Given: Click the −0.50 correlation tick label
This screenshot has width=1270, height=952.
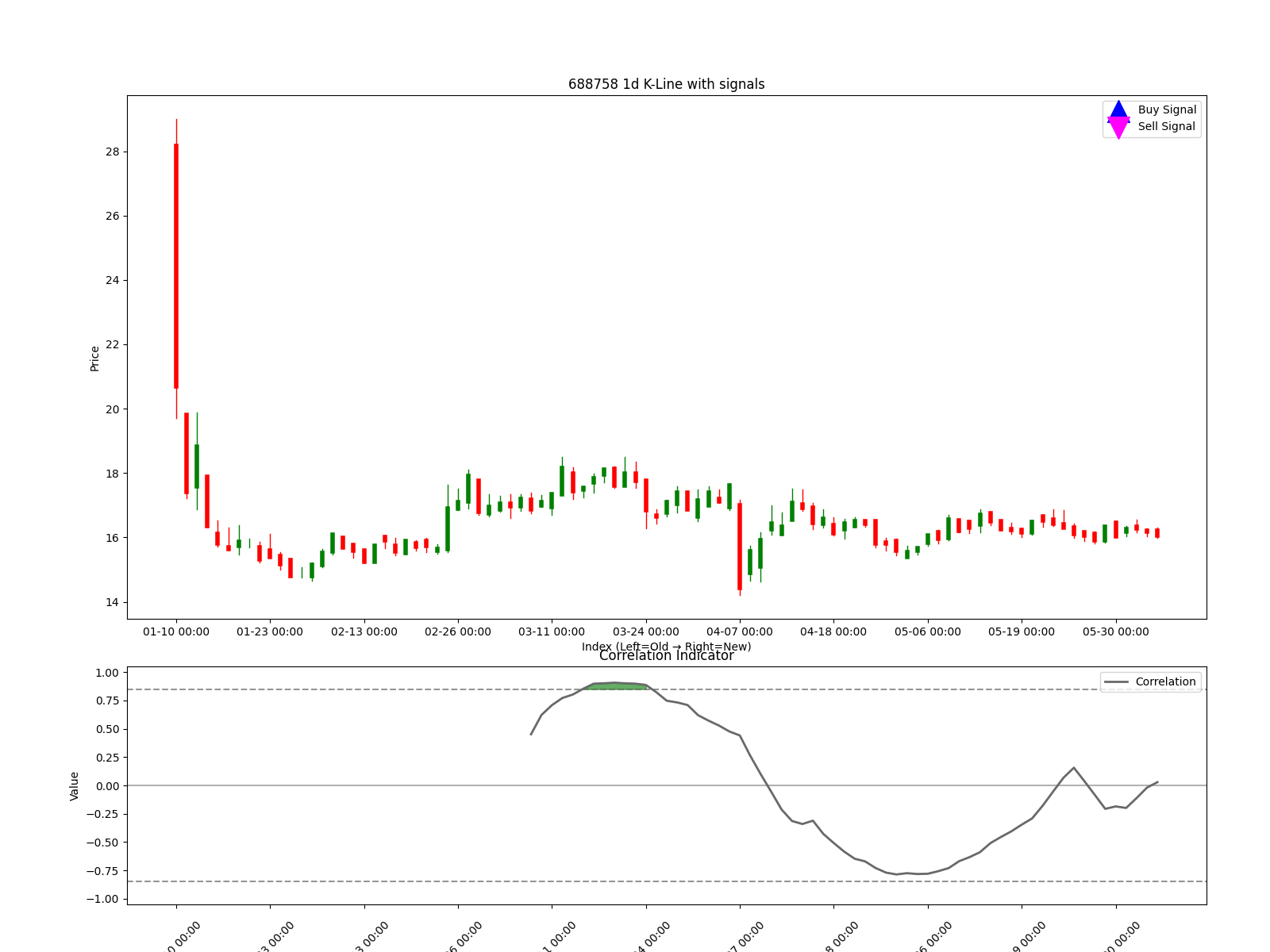Looking at the screenshot, I should click(x=103, y=843).
